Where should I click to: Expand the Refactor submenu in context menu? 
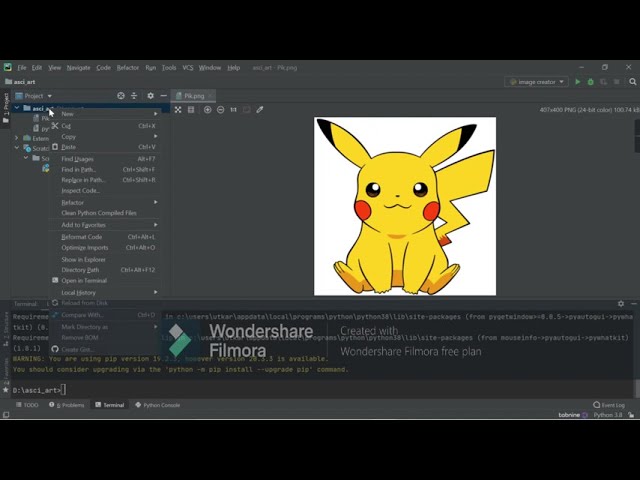tap(104, 202)
